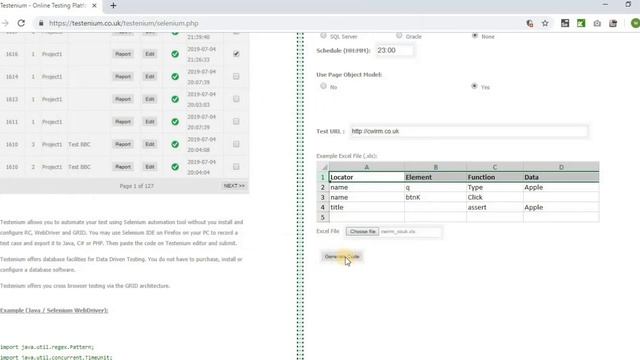Edit the Test BBC run at 20:04:08
The width and height of the screenshot is (640, 360).
(150, 144)
